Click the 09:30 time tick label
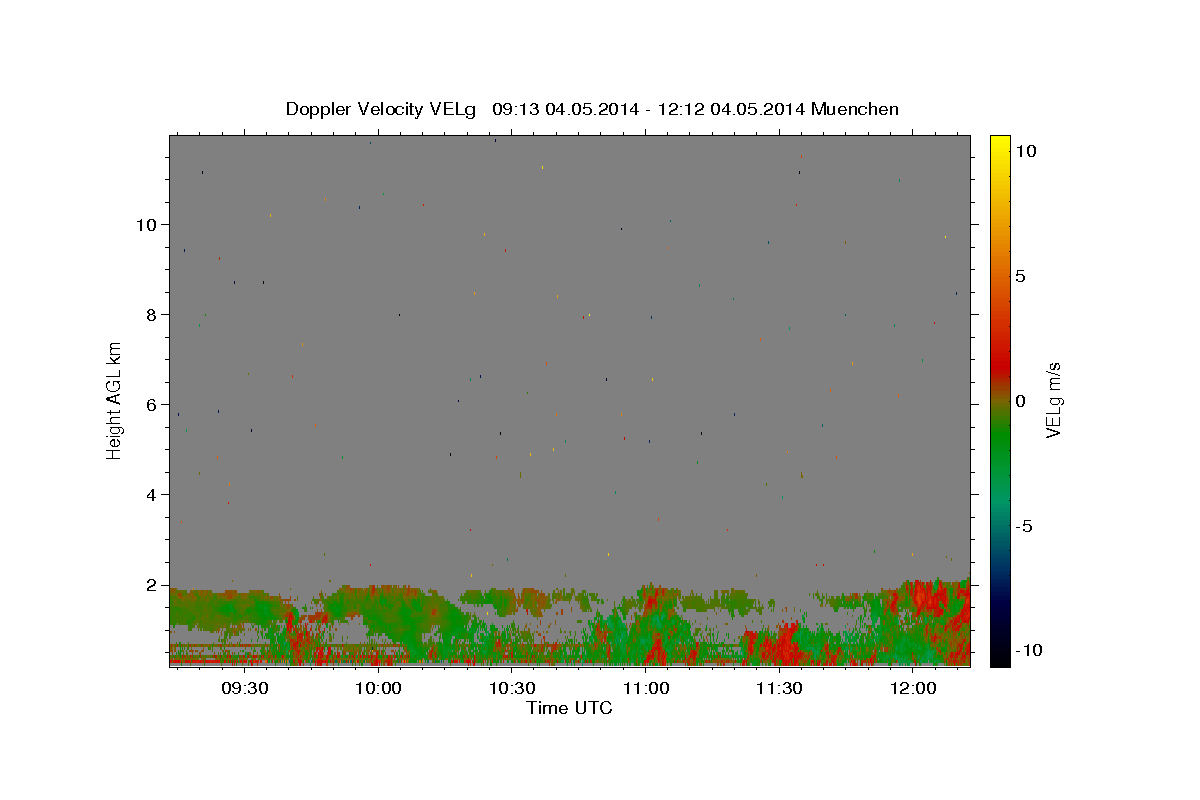The height and width of the screenshot is (800, 1200). pyautogui.click(x=245, y=689)
